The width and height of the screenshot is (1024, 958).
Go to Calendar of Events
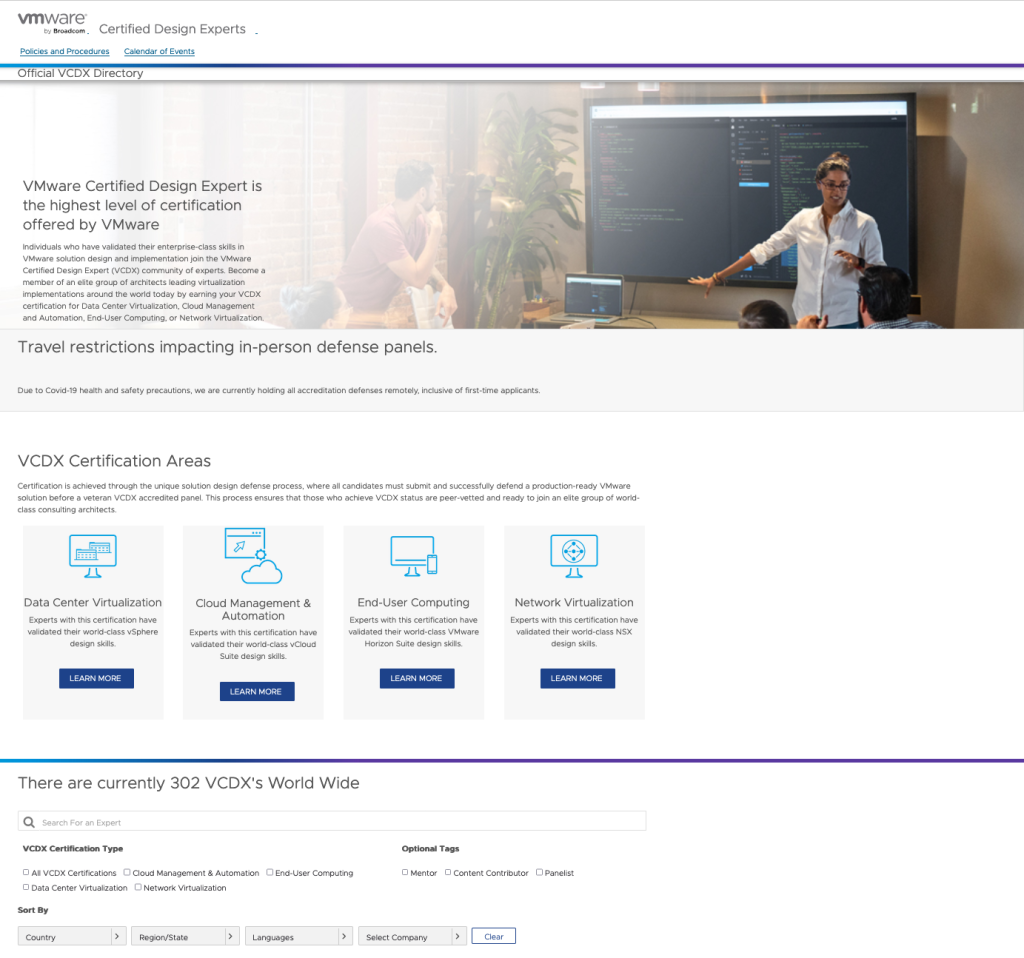(159, 52)
